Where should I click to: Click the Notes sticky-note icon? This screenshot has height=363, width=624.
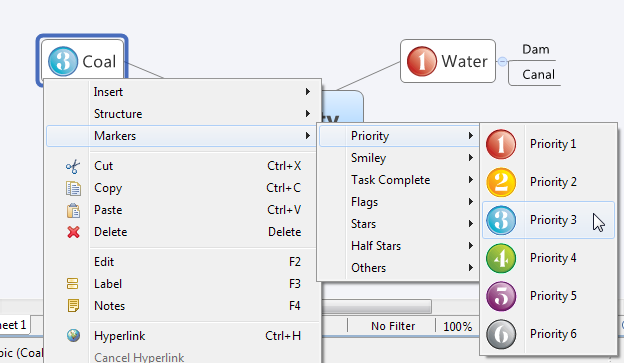click(73, 306)
